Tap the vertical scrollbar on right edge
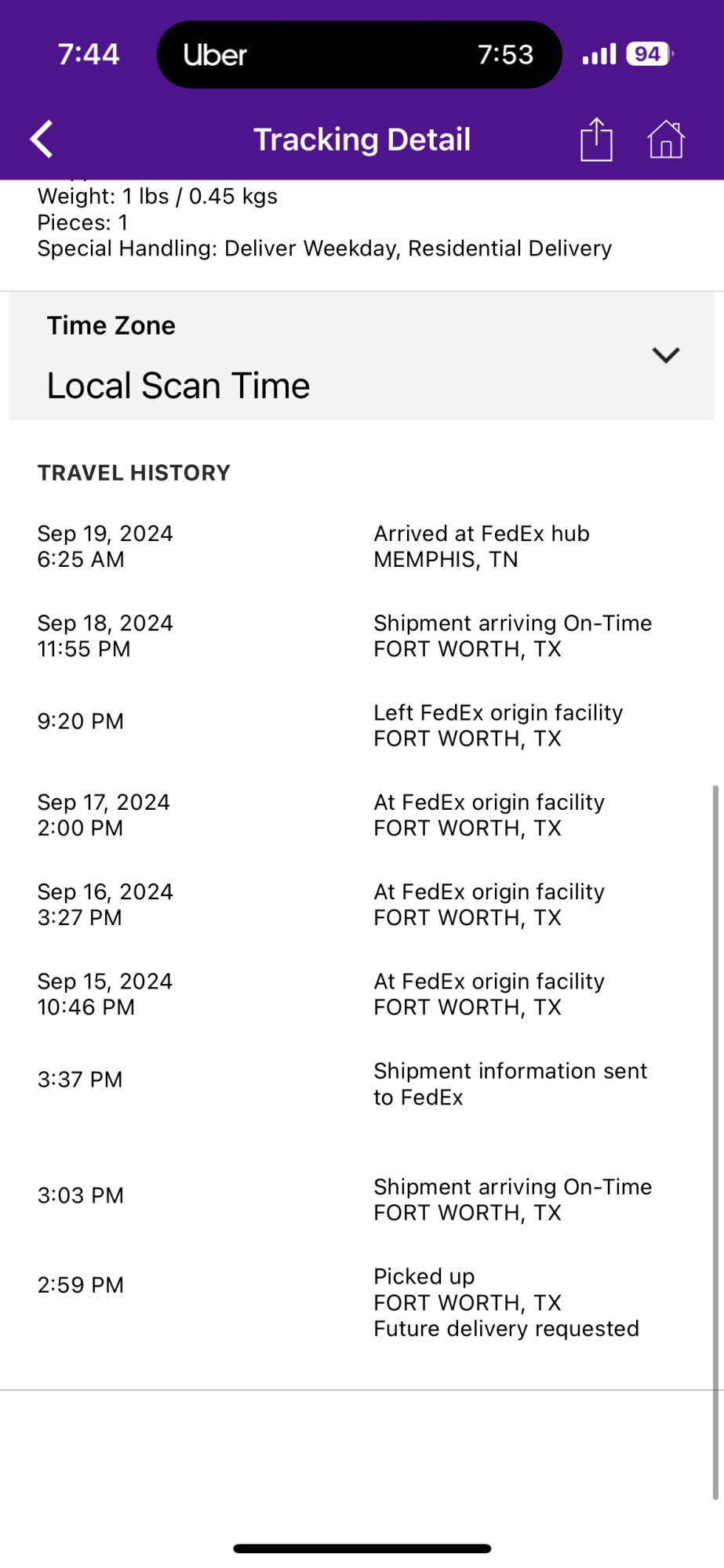 [715, 1142]
